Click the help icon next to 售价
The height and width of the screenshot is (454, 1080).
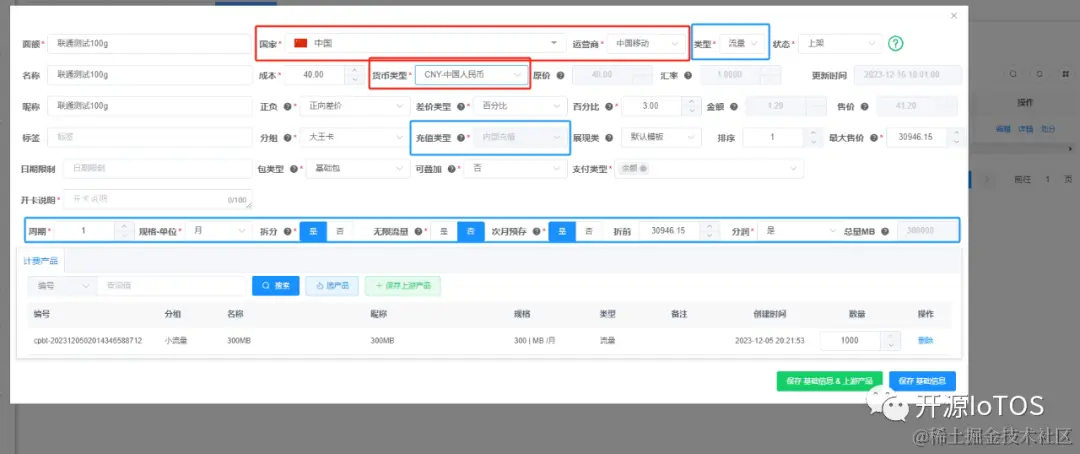864,106
